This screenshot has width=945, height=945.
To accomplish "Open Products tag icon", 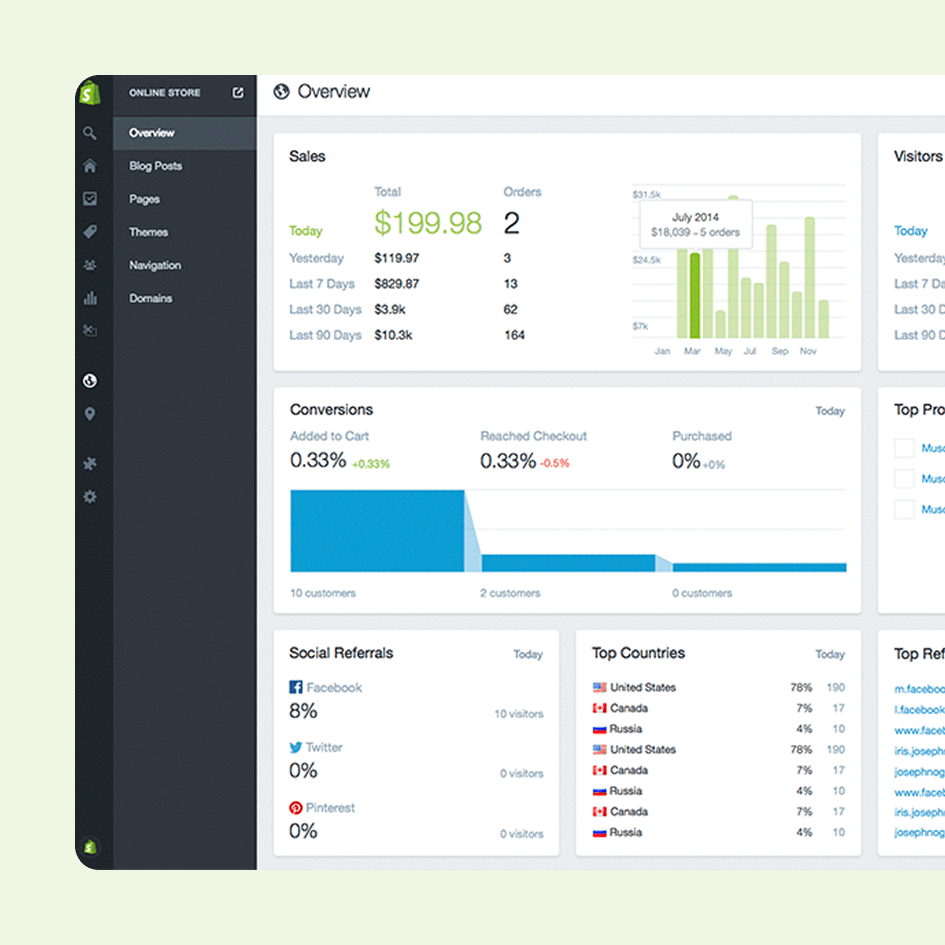I will click(90, 232).
